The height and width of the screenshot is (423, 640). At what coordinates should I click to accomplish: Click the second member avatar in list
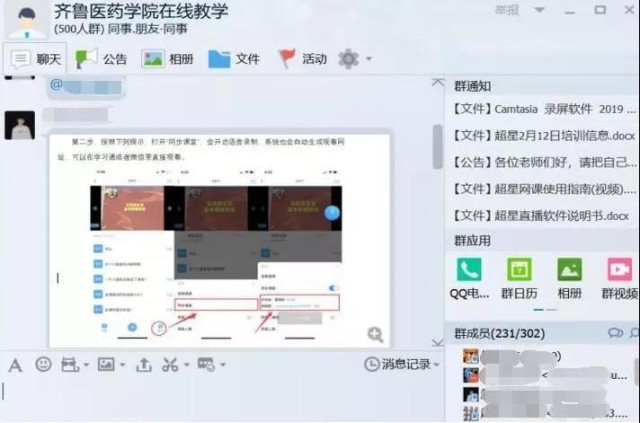[x=471, y=375]
